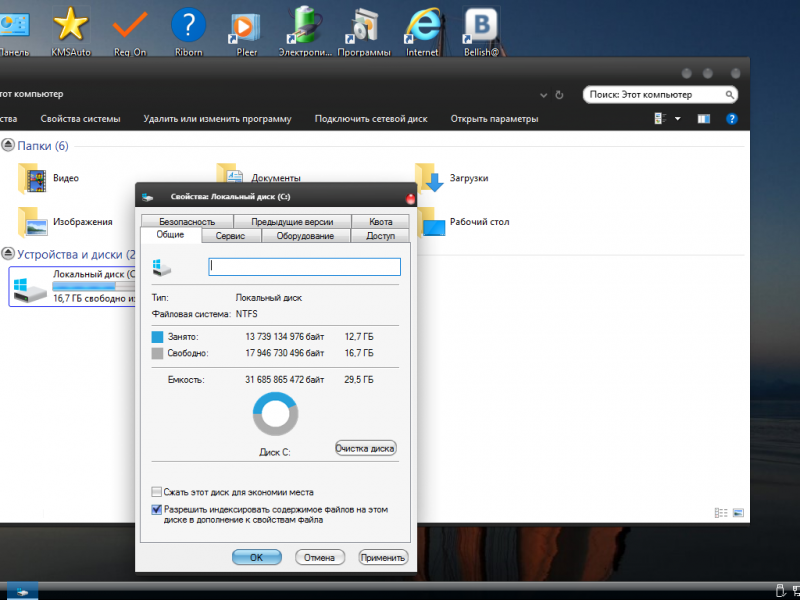This screenshot has height=600, width=800.
Task: Open the Квота tab
Action: 381,221
